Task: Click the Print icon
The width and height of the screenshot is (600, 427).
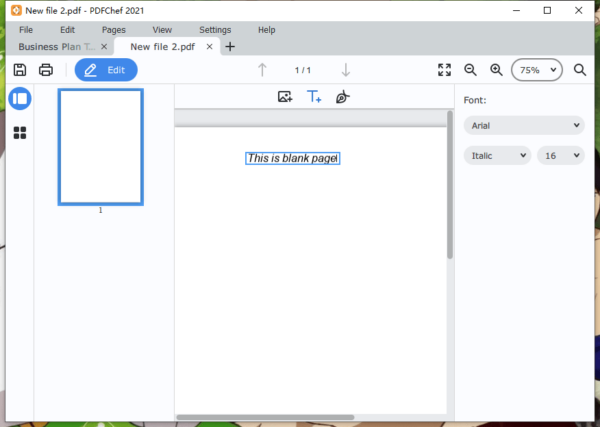Action: (46, 70)
